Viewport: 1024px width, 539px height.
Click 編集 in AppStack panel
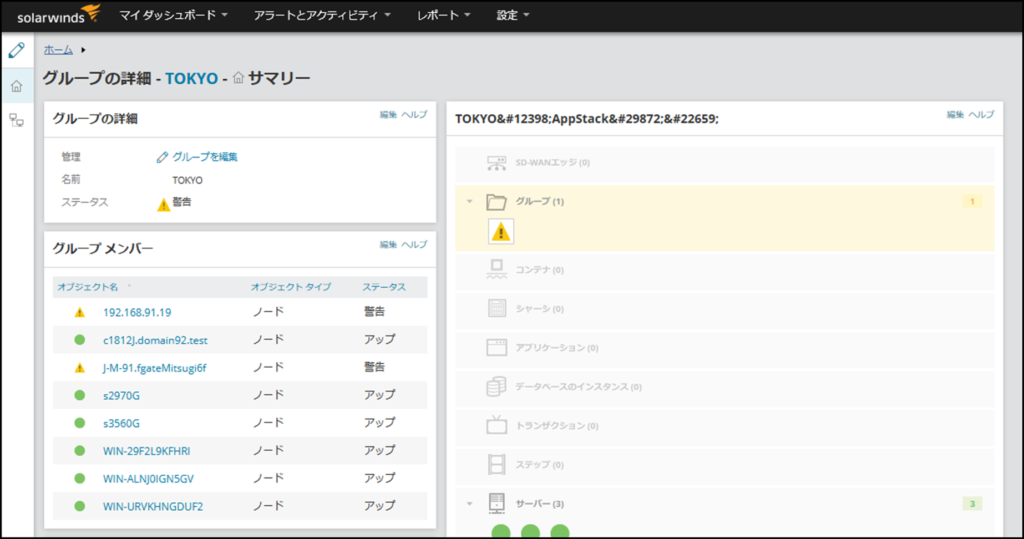(955, 114)
